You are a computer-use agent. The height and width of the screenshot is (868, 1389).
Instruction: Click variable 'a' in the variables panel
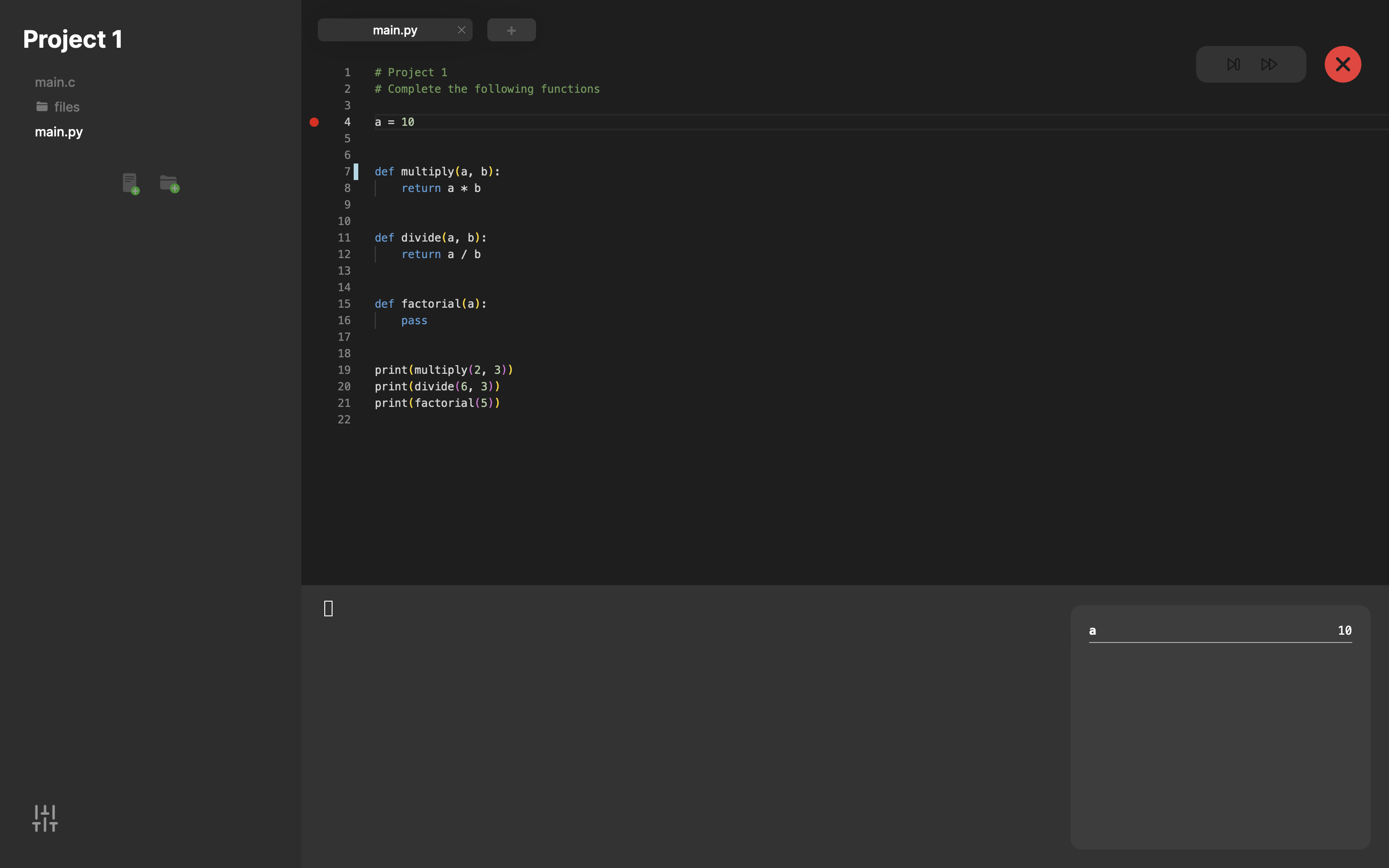coord(1092,630)
